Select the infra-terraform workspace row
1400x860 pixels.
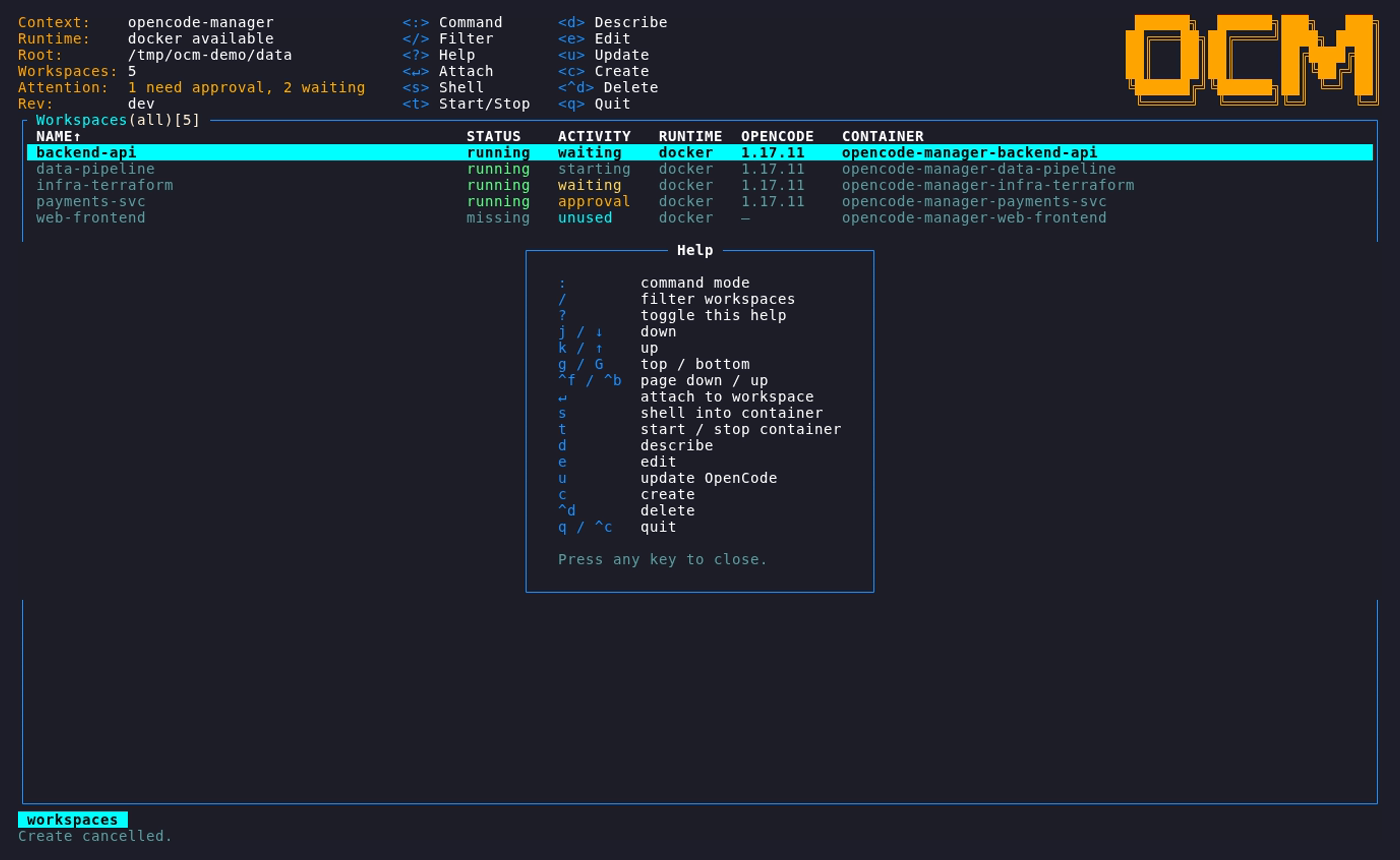pyautogui.click(x=700, y=185)
